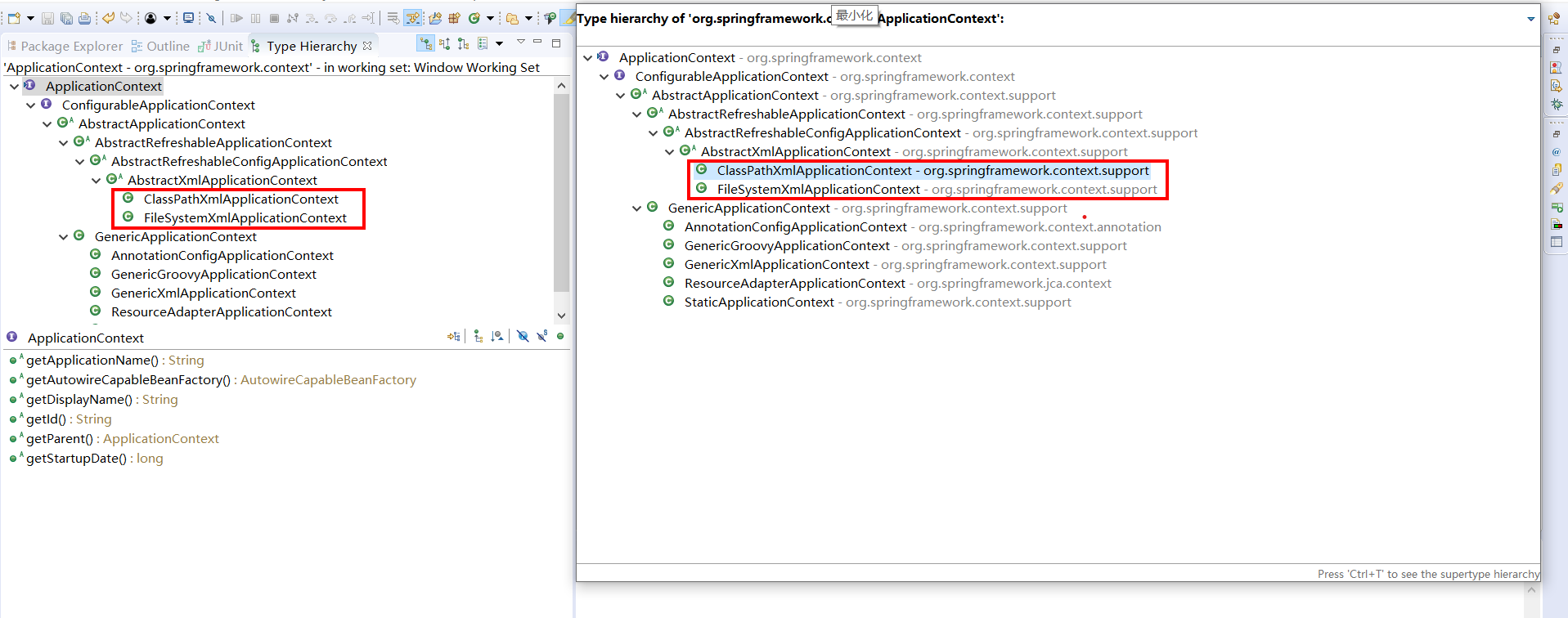Click the Print toolbar icon
1568x618 pixels.
coord(84,18)
